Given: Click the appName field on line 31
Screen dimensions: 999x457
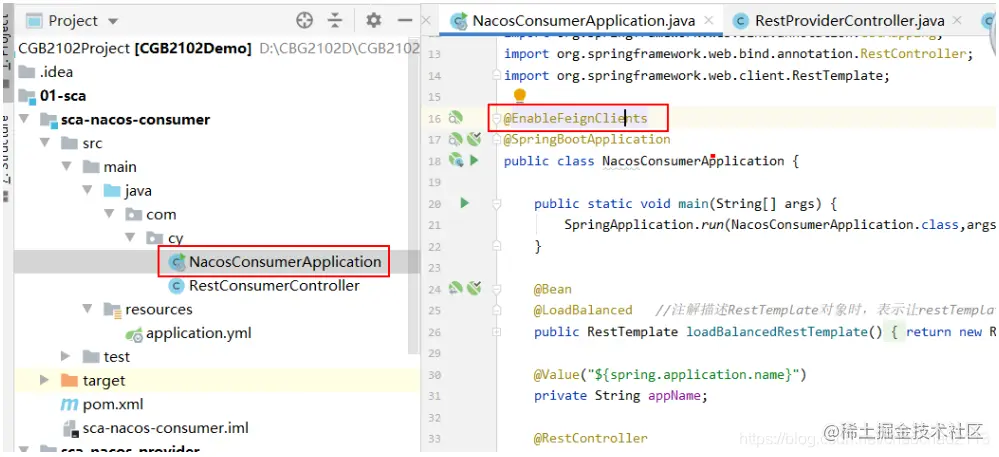Looking at the screenshot, I should 674,395.
